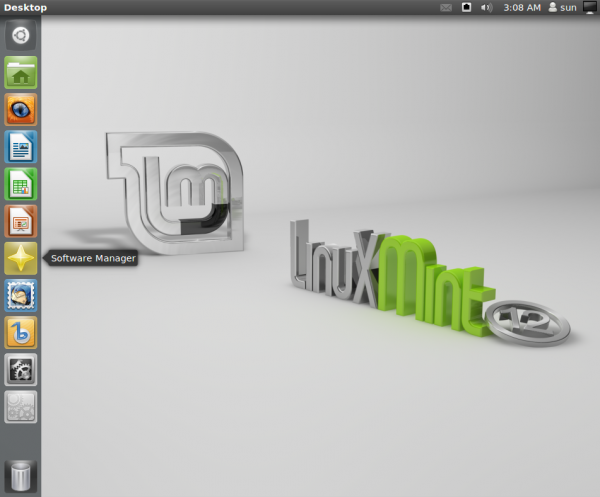Click the Desktop title in top panel
The height and width of the screenshot is (497, 600).
coord(25,8)
